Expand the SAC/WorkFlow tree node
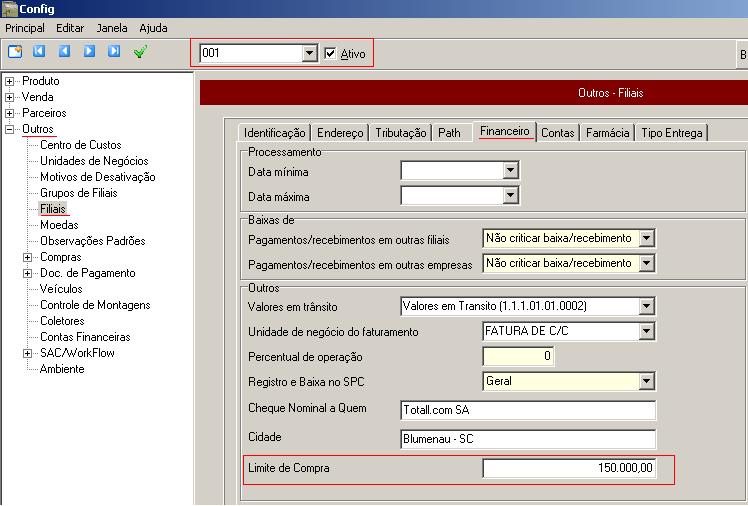 pyautogui.click(x=28, y=353)
